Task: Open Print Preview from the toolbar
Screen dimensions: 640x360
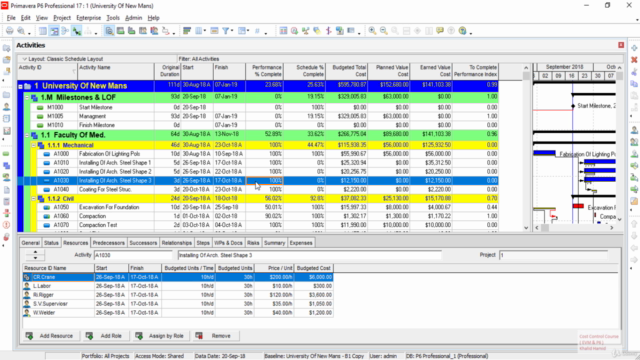Action: click(x=21, y=31)
